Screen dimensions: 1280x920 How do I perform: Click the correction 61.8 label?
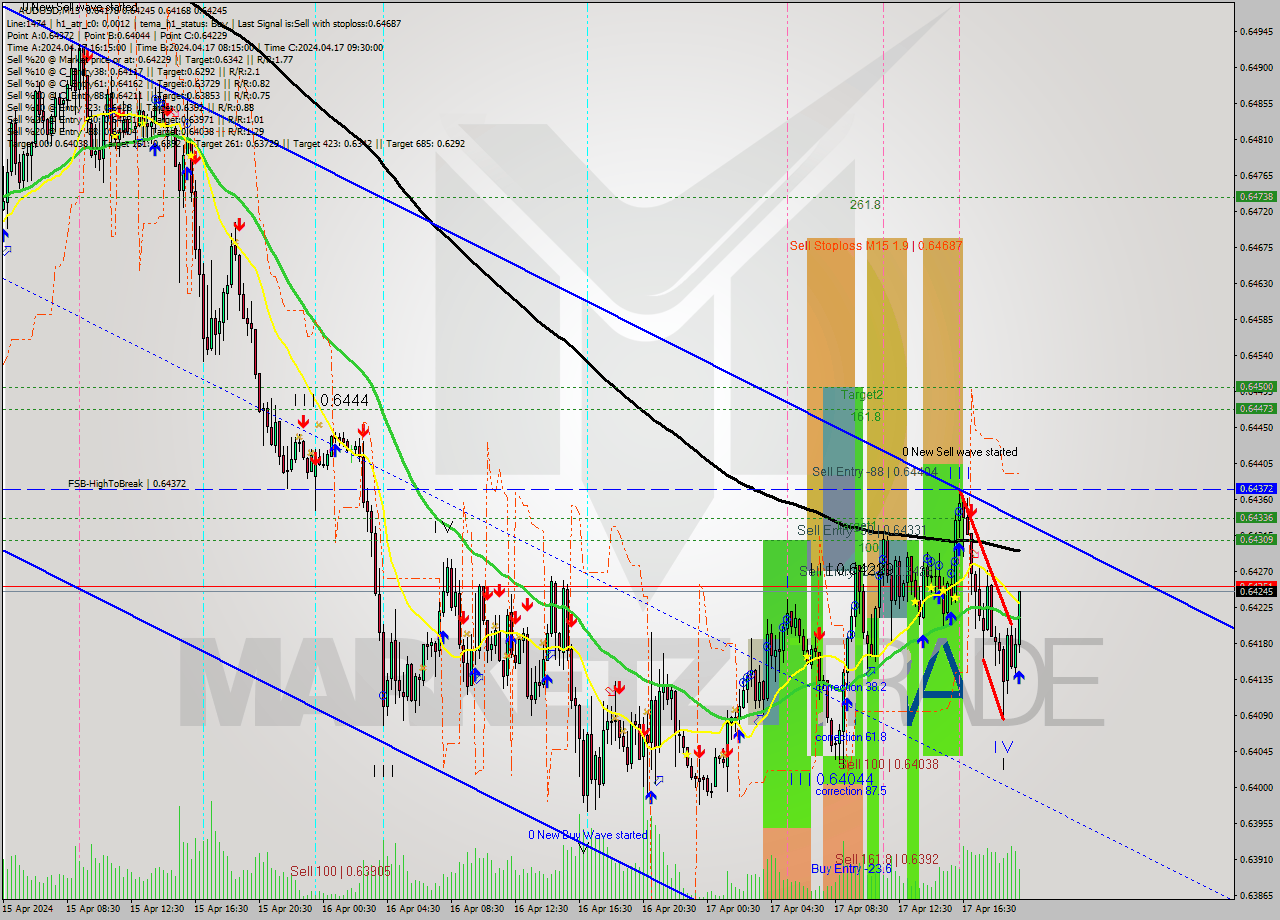[850, 737]
